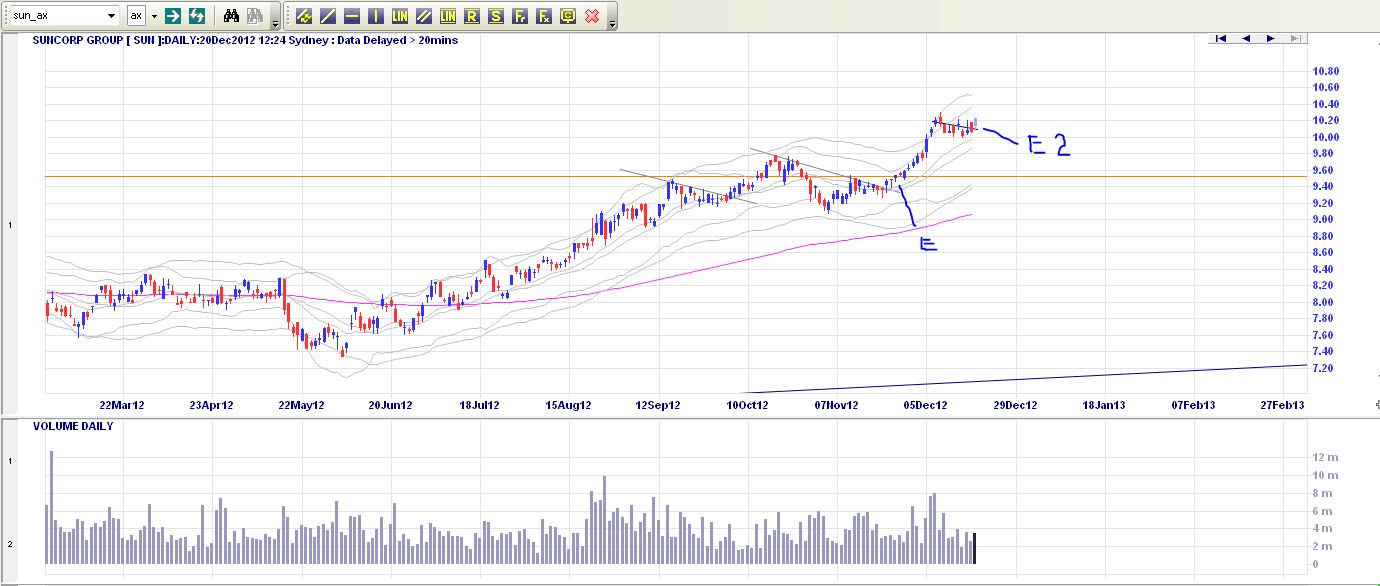The image size is (1380, 586).
Task: Open the binoculars search icon
Action: [x=231, y=16]
